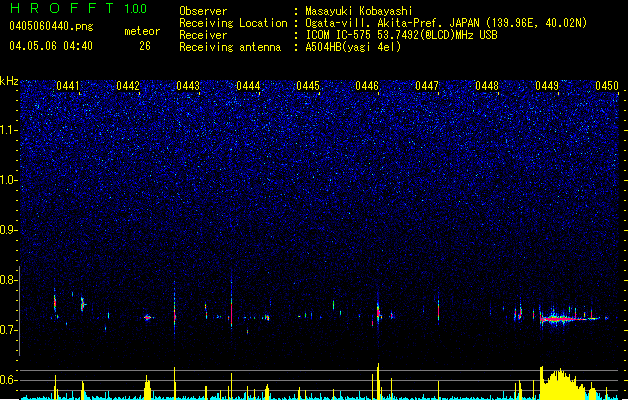The width and height of the screenshot is (629, 400).
Task: Click the date stamp 04.05.06 04:40
Action: pyautogui.click(x=51, y=46)
